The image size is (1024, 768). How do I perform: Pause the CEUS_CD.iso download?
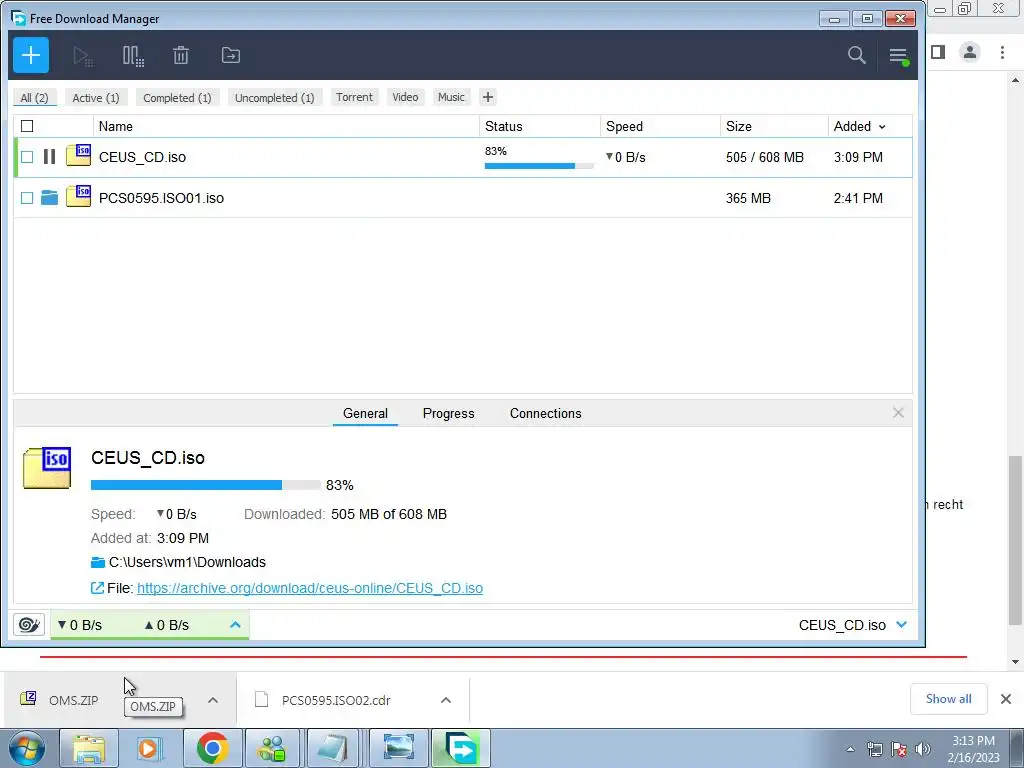(49, 157)
